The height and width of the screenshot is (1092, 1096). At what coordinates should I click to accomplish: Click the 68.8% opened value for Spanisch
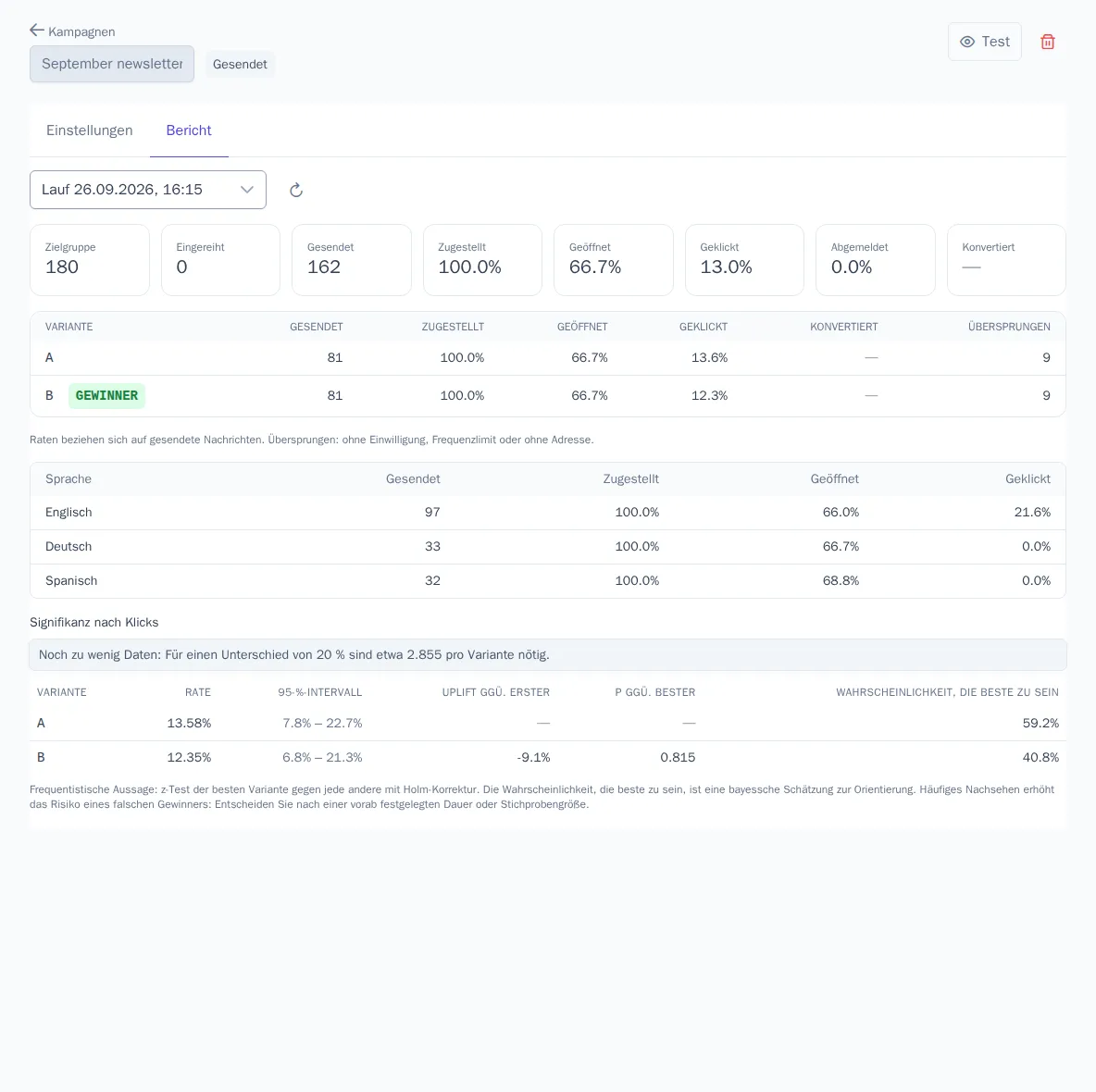841,580
